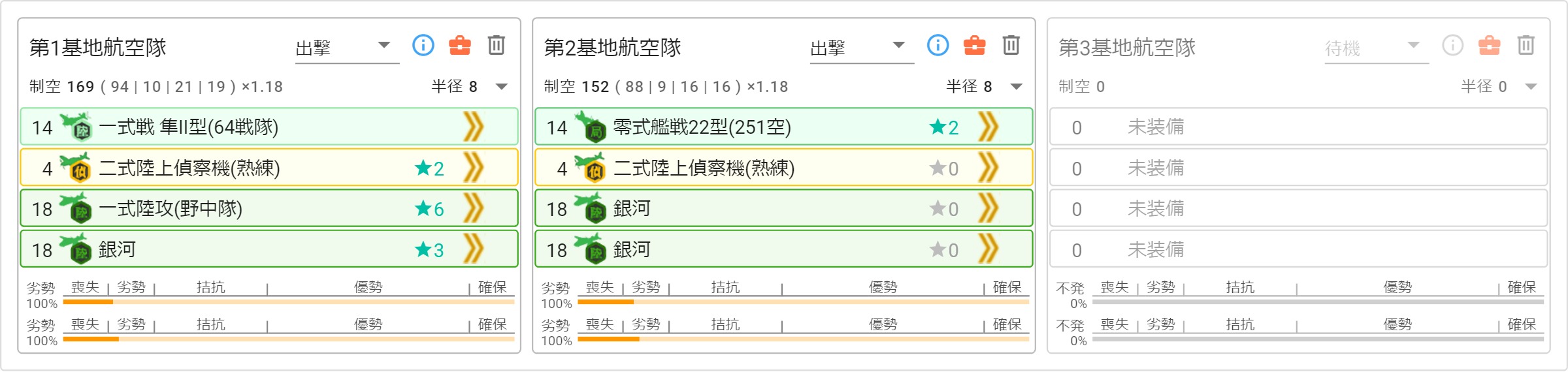The height and width of the screenshot is (372, 1568).
Task: Change ★6 improvement on 一式陸攻(野中隊)
Action: 429,209
